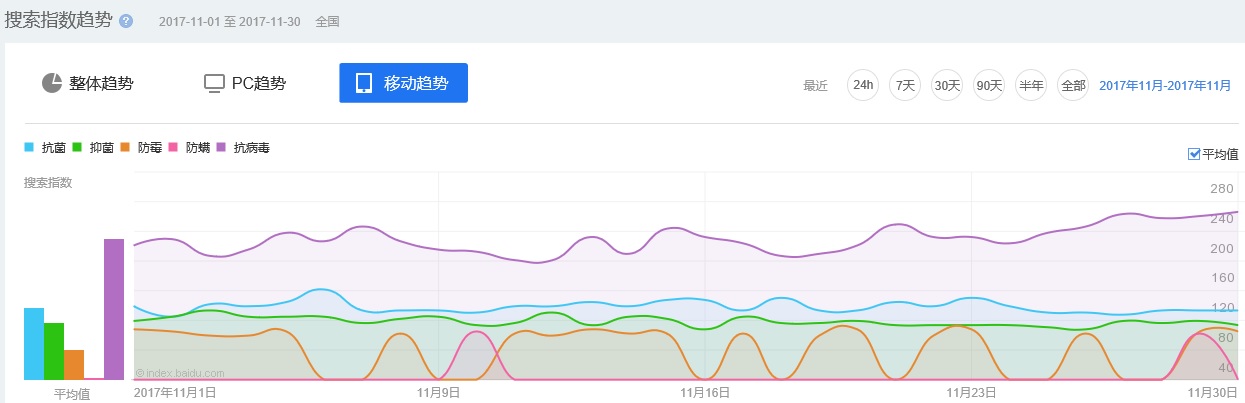The image size is (1245, 403).
Task: Toggle 抗菌 blue legend series
Action: pos(45,148)
